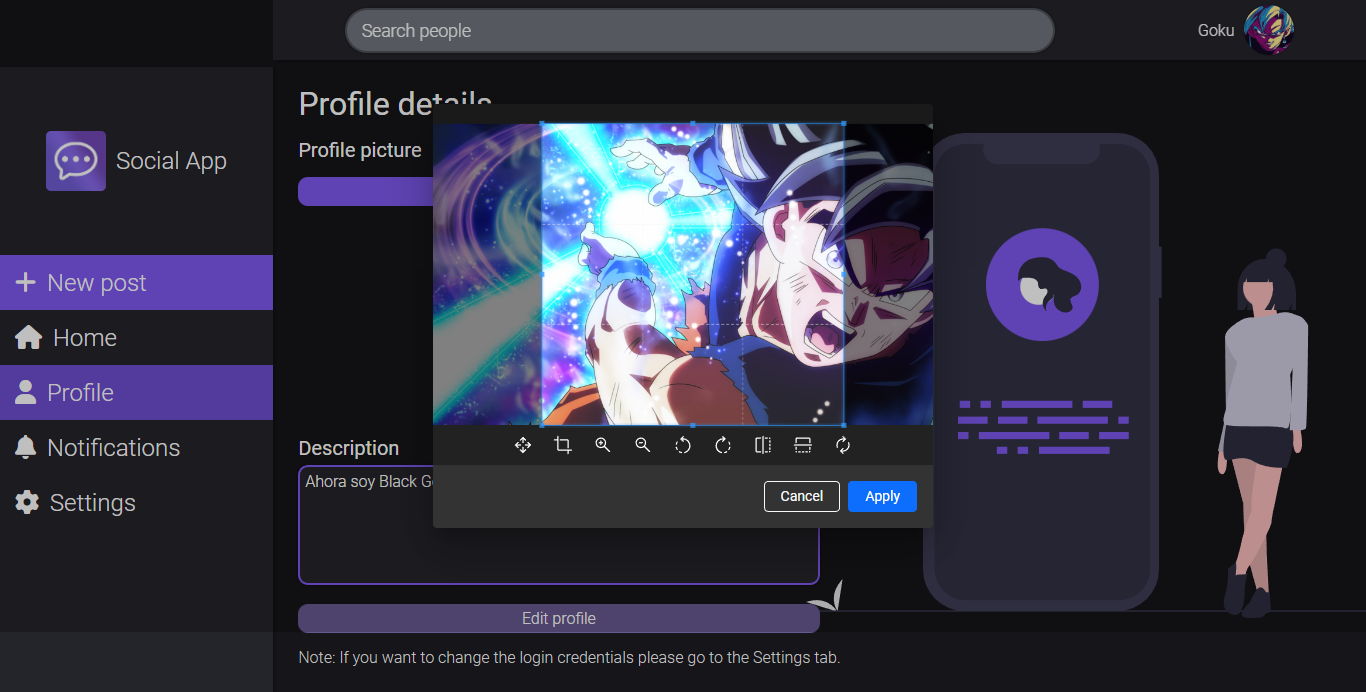1366x692 pixels.
Task: Click Goku's avatar in the header
Action: 1269,30
